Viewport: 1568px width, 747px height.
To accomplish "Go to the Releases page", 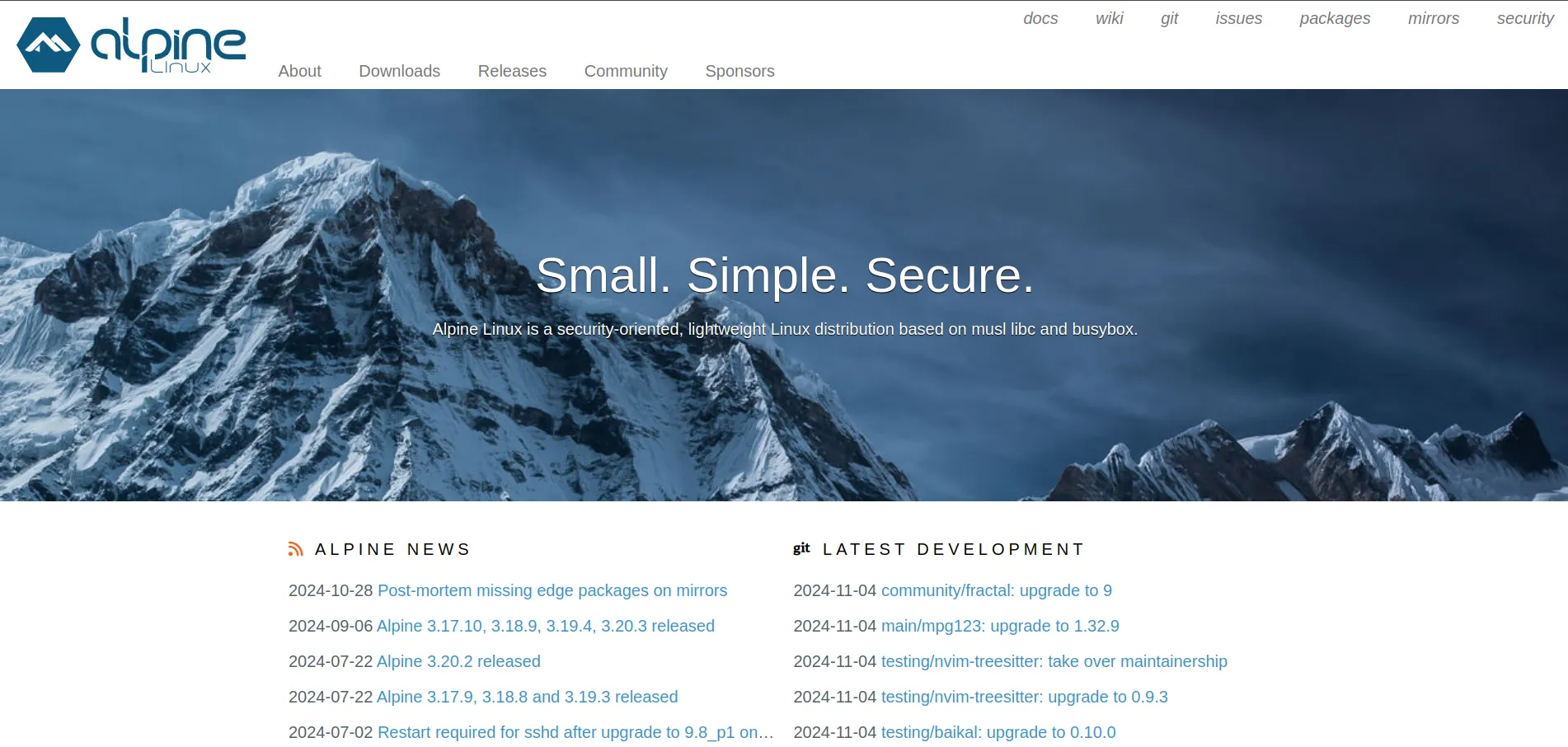I will click(x=512, y=71).
